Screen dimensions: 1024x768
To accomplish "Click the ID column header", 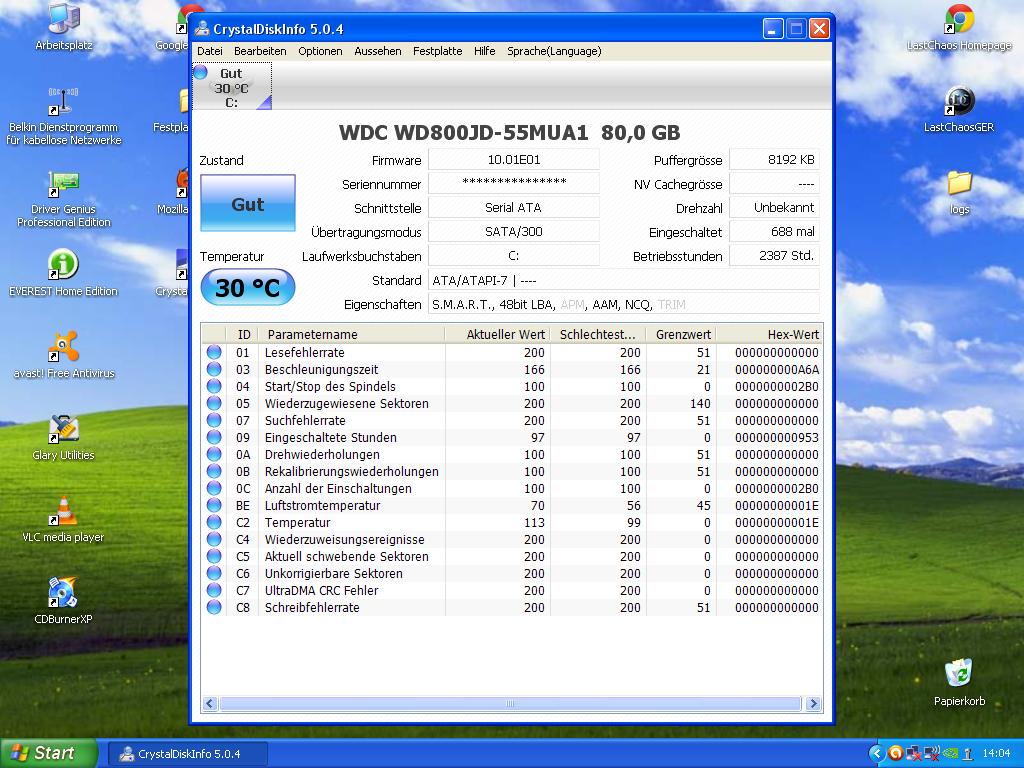I will [x=243, y=334].
